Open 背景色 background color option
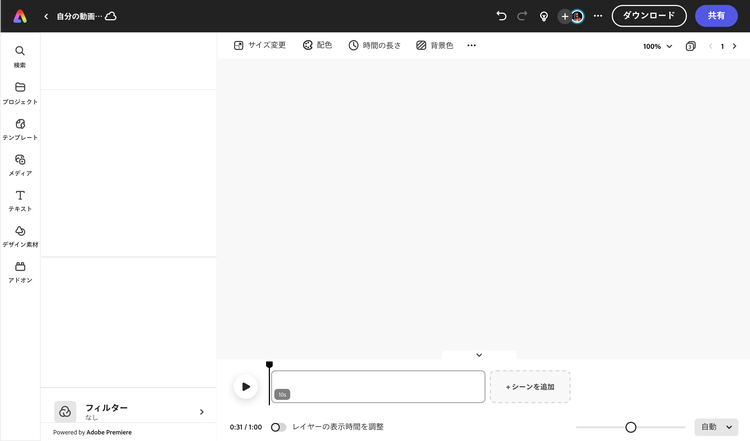Viewport: 750px width, 441px height. [434, 45]
